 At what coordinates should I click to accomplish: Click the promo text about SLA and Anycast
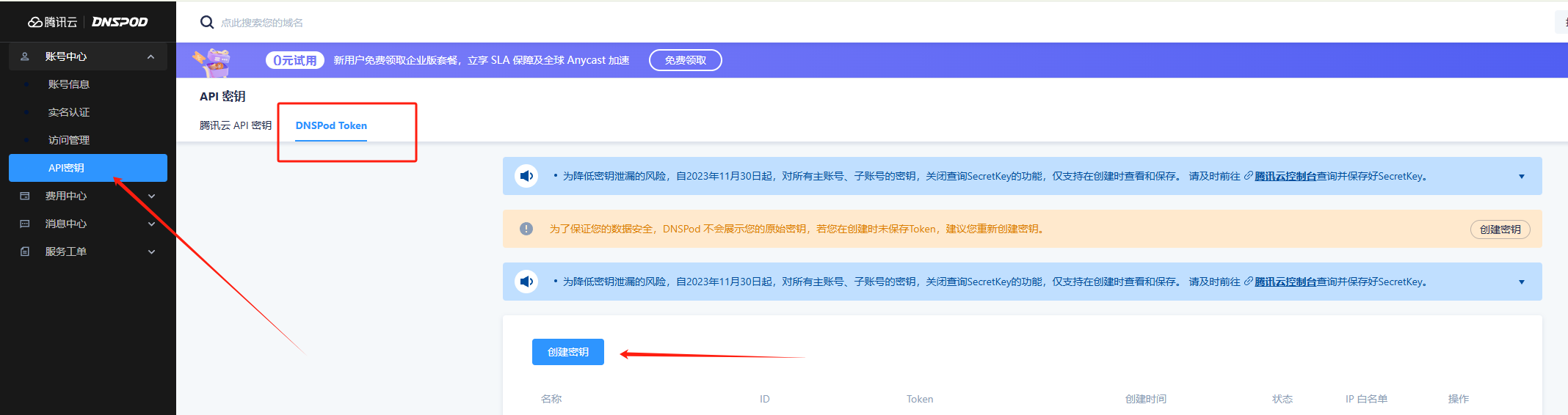482,60
